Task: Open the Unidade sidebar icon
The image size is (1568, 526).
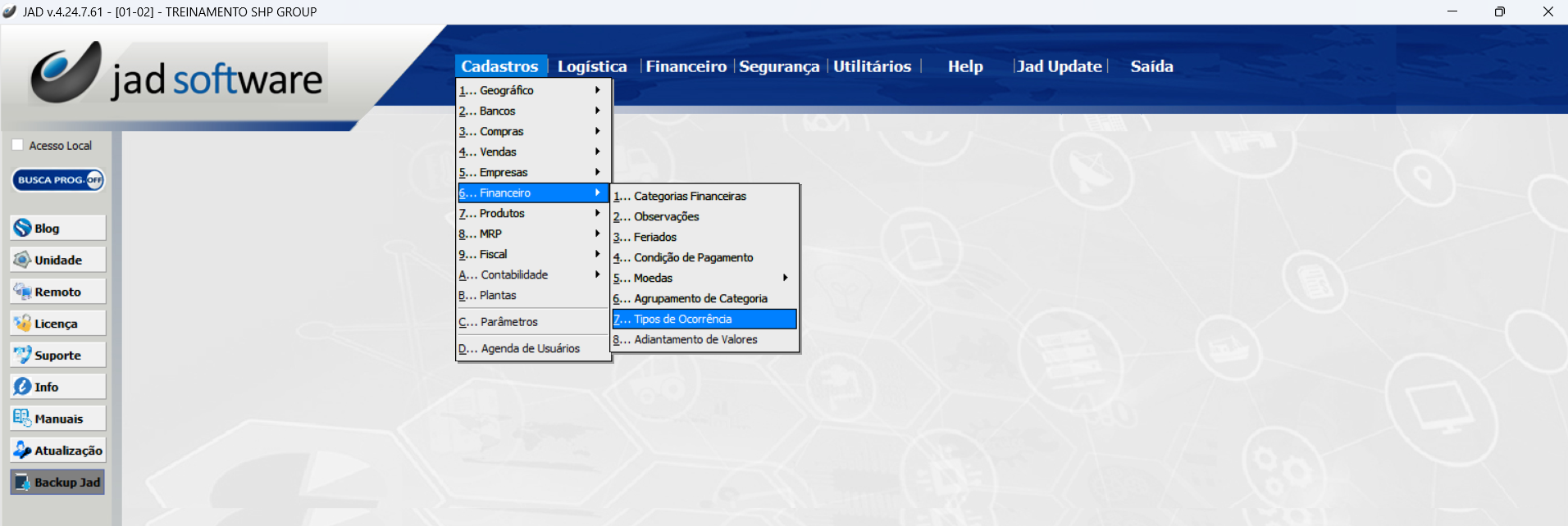Action: pyautogui.click(x=23, y=260)
